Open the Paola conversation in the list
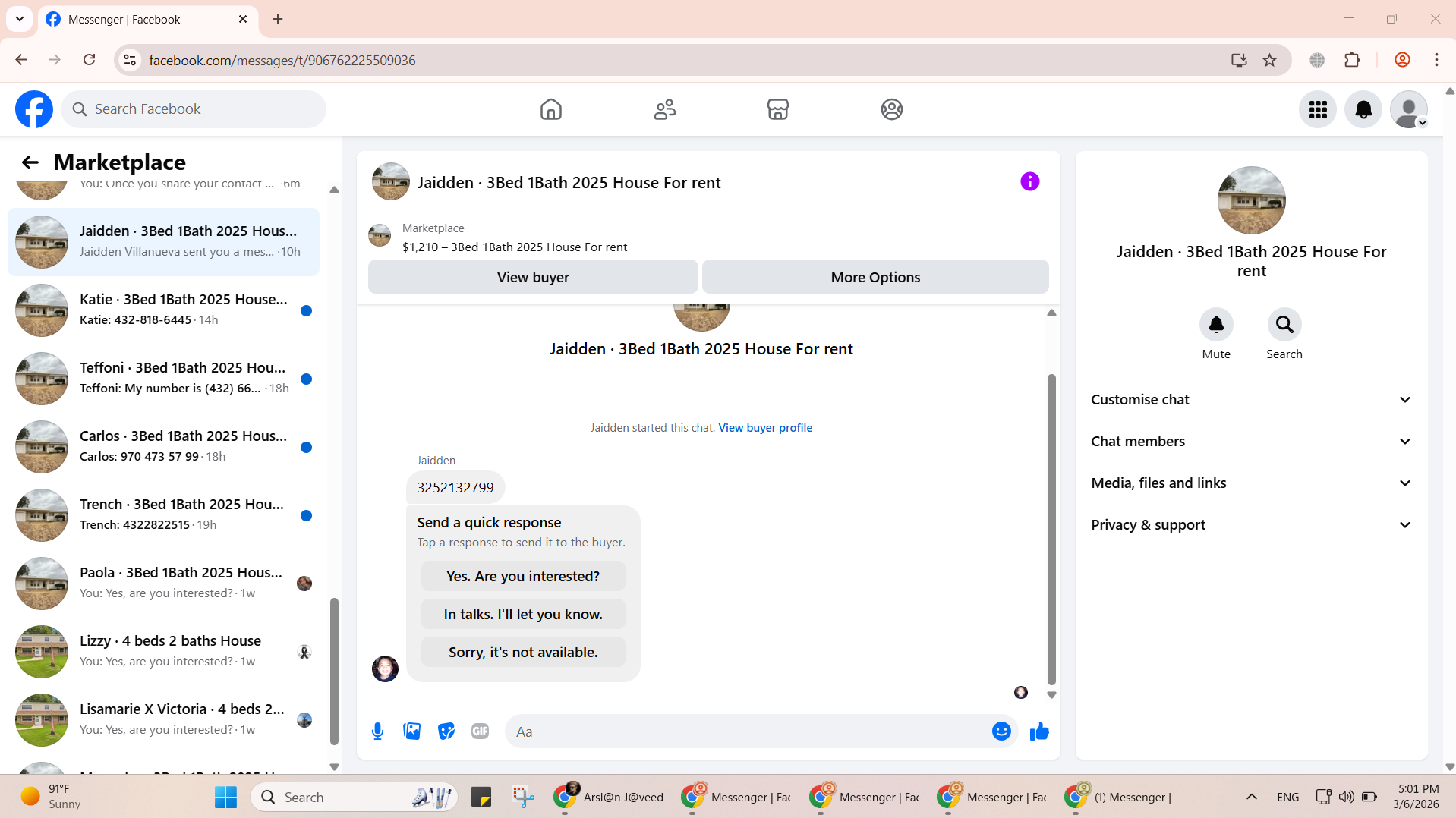Viewport: 1456px width, 818px height. coord(163,584)
